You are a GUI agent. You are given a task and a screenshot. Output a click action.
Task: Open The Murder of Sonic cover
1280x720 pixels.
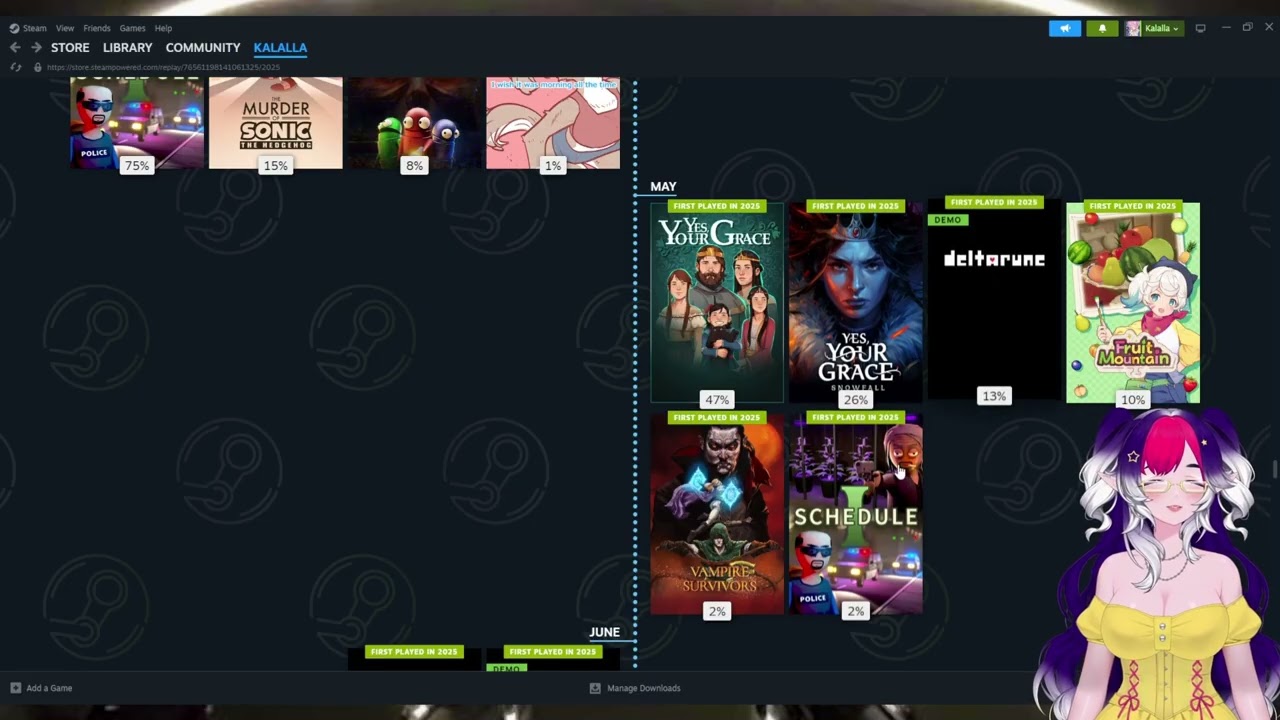(x=276, y=123)
